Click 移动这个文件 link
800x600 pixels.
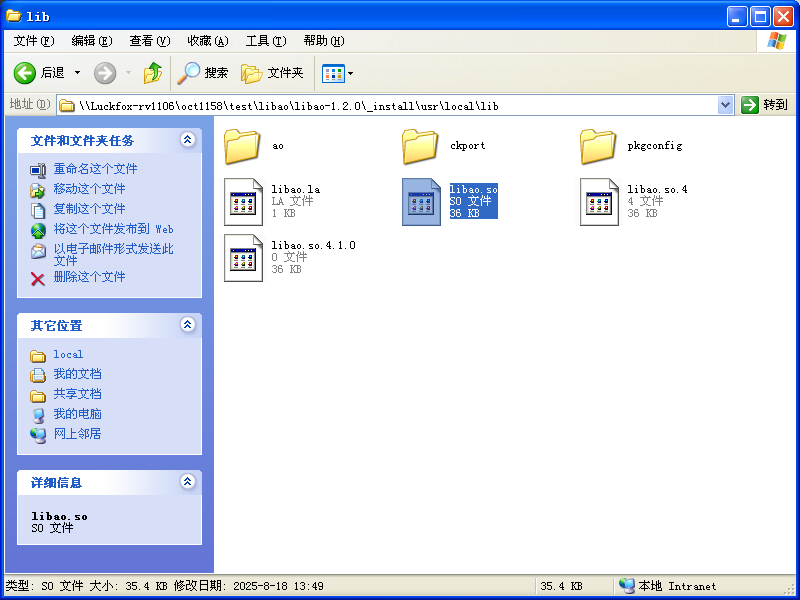89,189
